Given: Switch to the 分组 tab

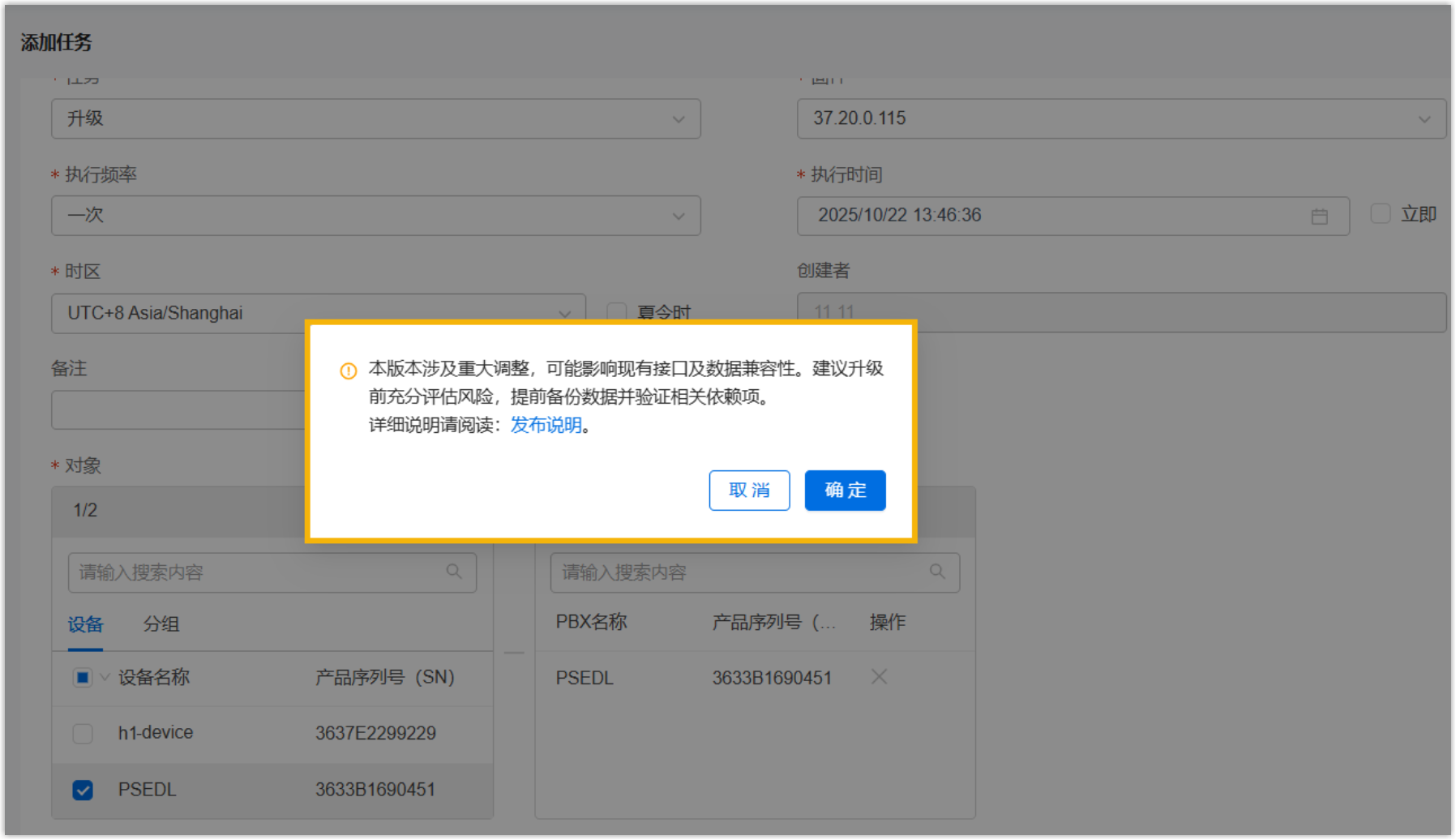Looking at the screenshot, I should (x=161, y=624).
